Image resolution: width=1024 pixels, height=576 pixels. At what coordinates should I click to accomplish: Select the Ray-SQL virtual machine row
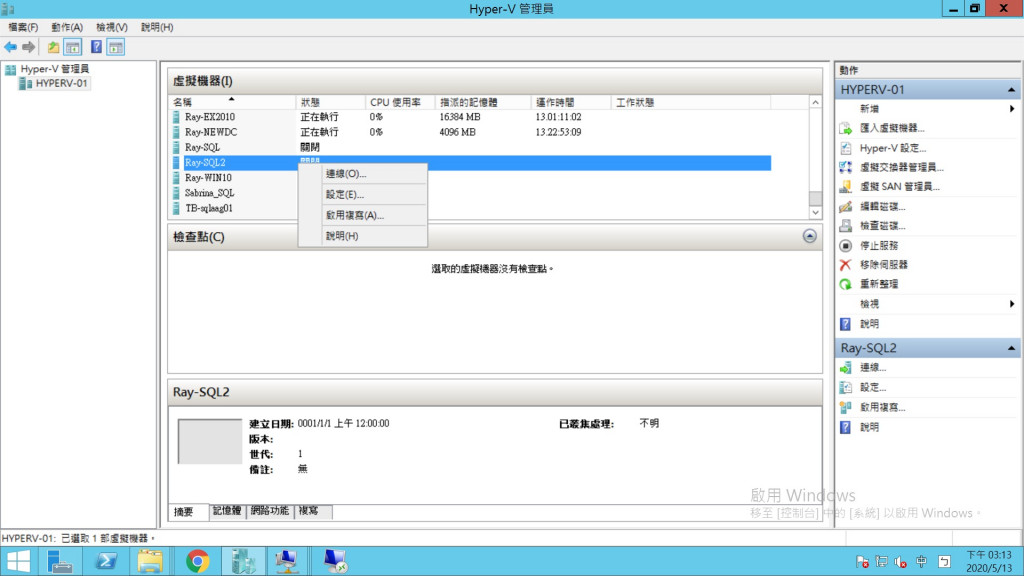coord(470,148)
